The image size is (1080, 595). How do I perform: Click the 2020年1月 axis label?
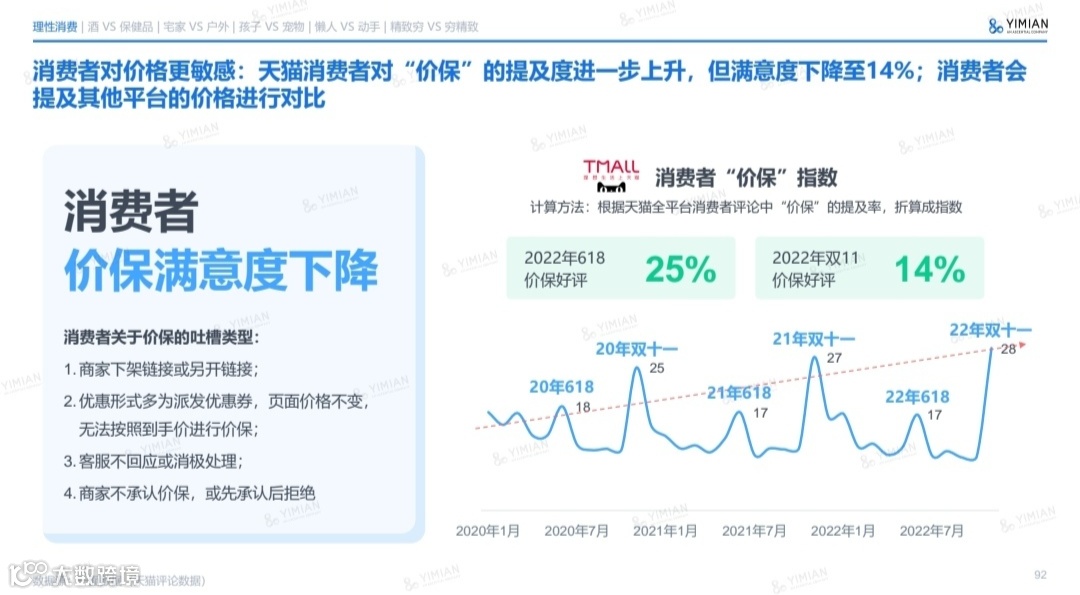[x=488, y=531]
